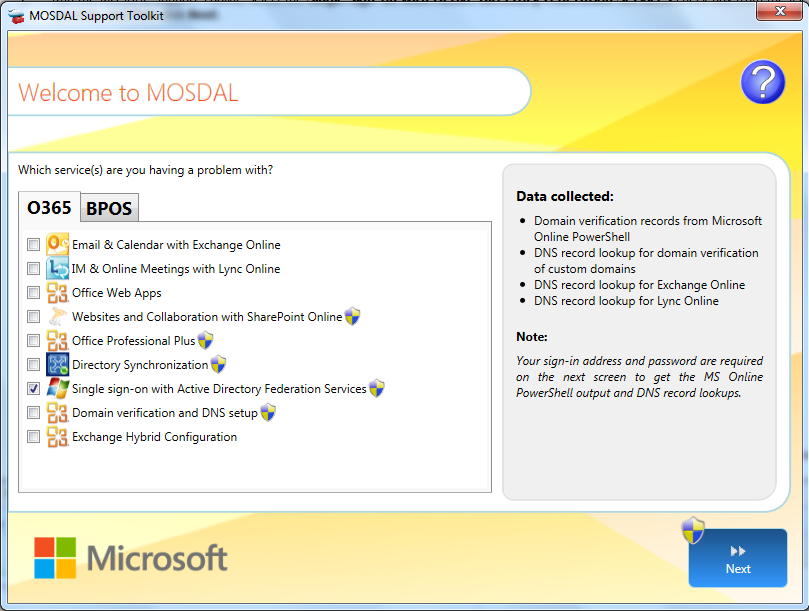
Task: Check IM & Online Meetings with Lync Online
Action: pyautogui.click(x=34, y=268)
